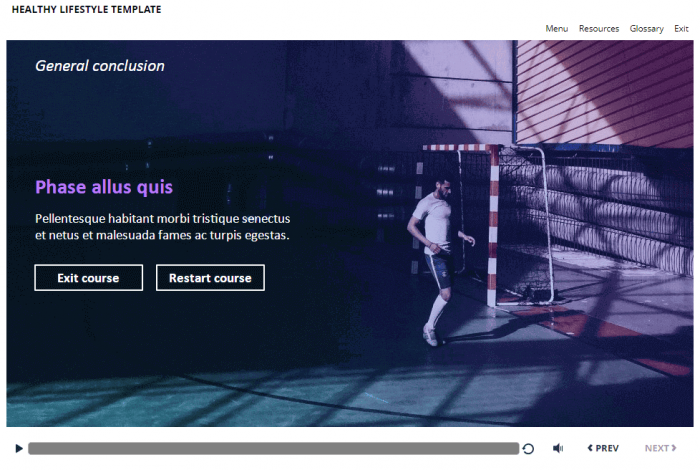Click the right arrow beside NEXT
Viewport: 700px width, 470px height.
tap(673, 449)
